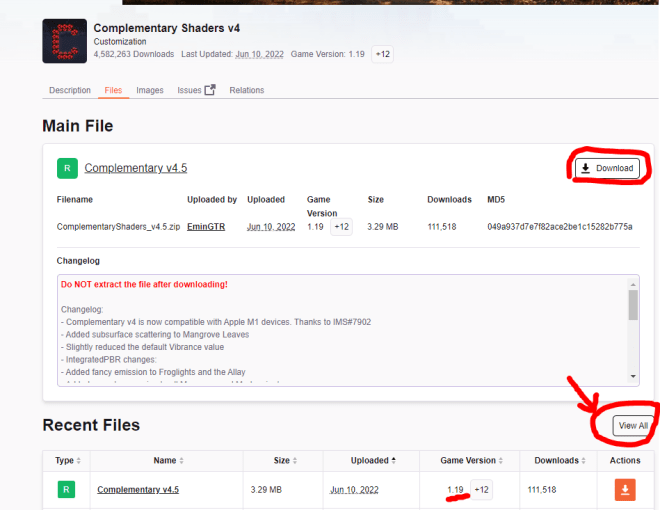Click the changelog scrollbar up arrow
Image resolution: width=660 pixels, height=510 pixels.
(633, 285)
